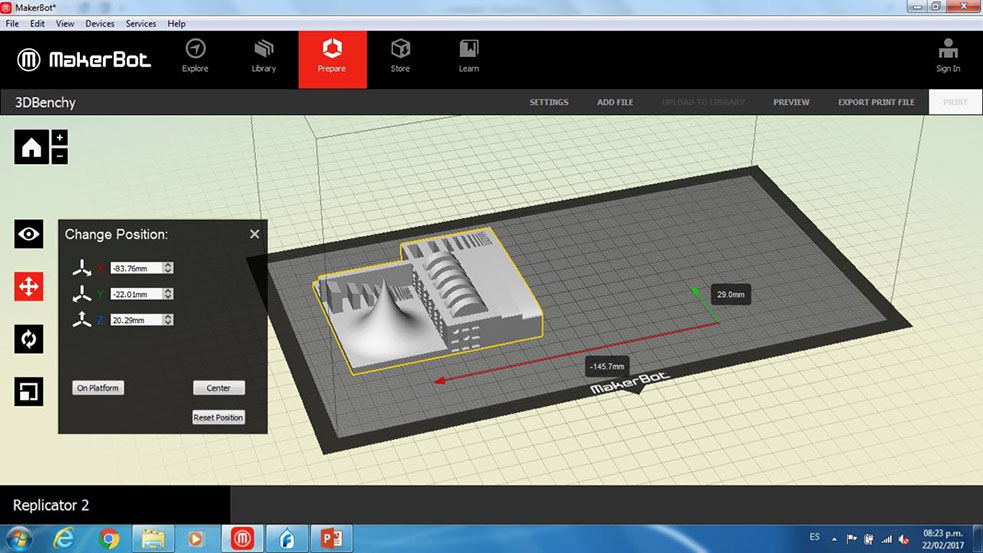The image size is (983, 553).
Task: Click the Z position stepper arrows
Action: tap(168, 320)
